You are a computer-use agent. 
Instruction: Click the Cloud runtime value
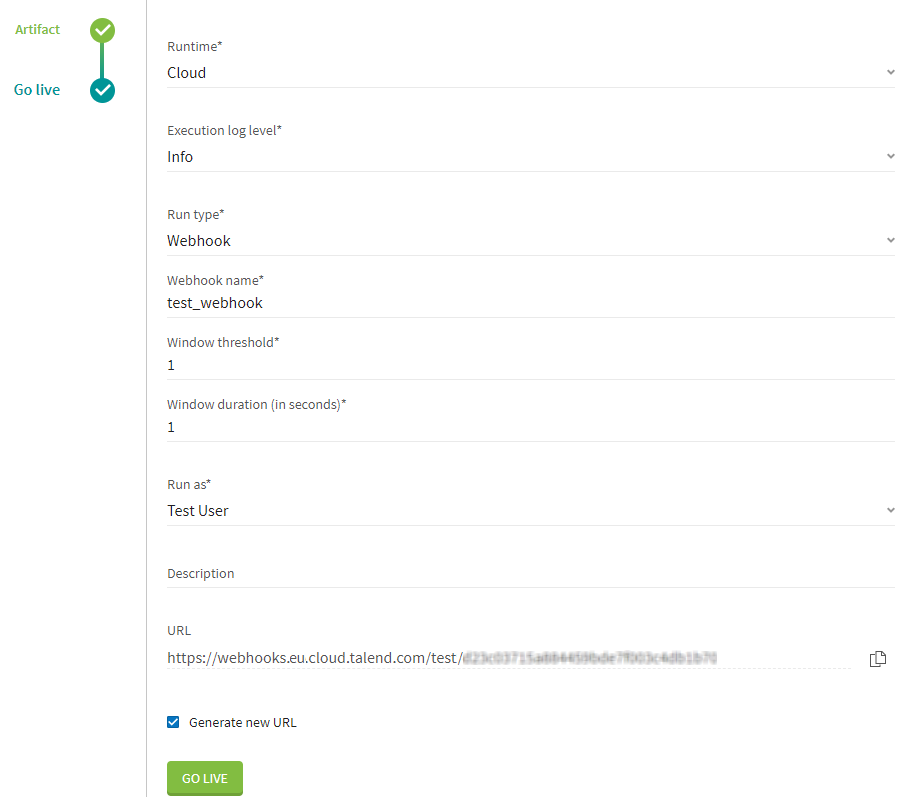point(187,73)
